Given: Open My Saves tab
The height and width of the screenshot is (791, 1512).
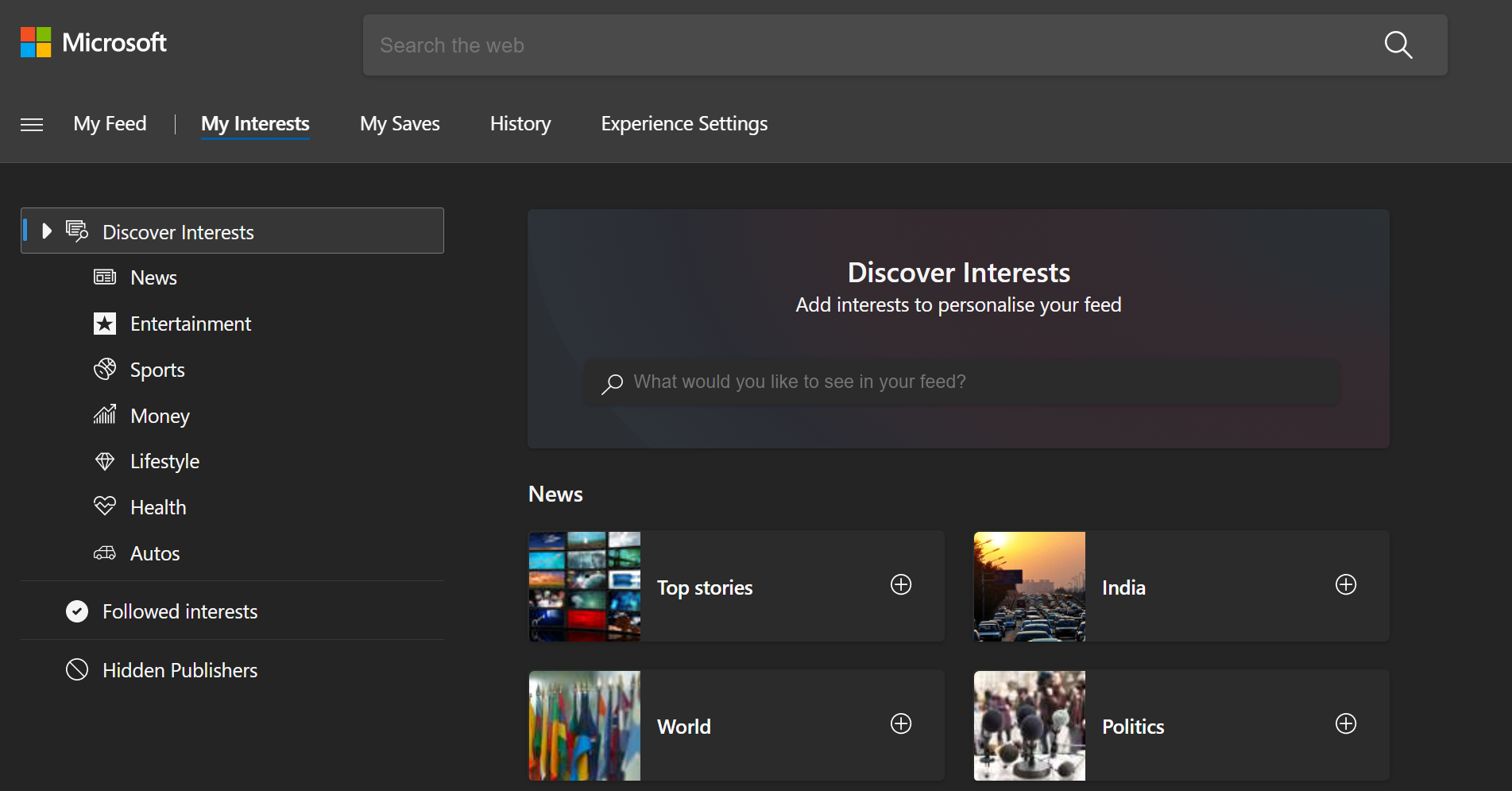Looking at the screenshot, I should point(400,124).
